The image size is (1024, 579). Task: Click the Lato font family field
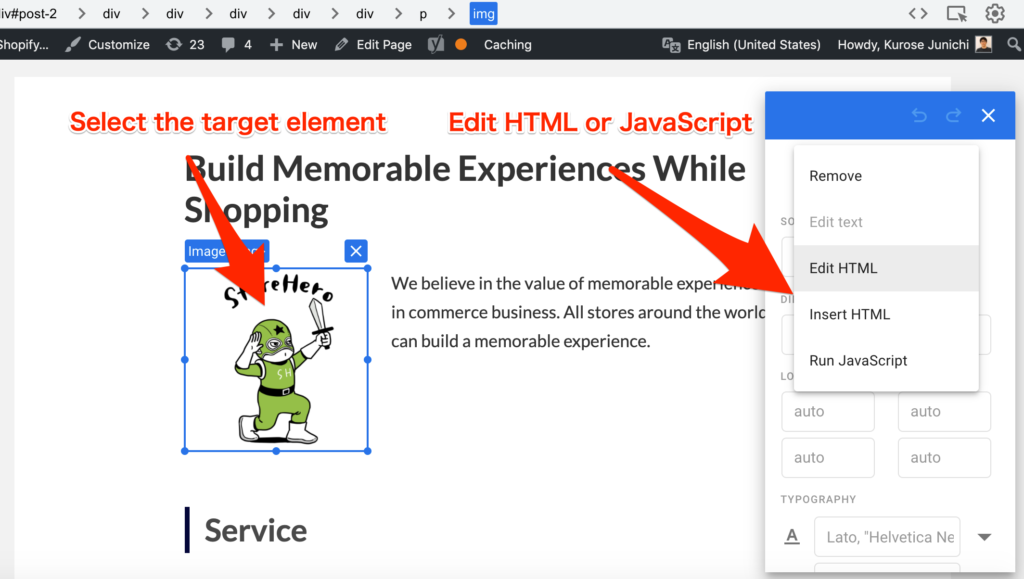click(887, 537)
